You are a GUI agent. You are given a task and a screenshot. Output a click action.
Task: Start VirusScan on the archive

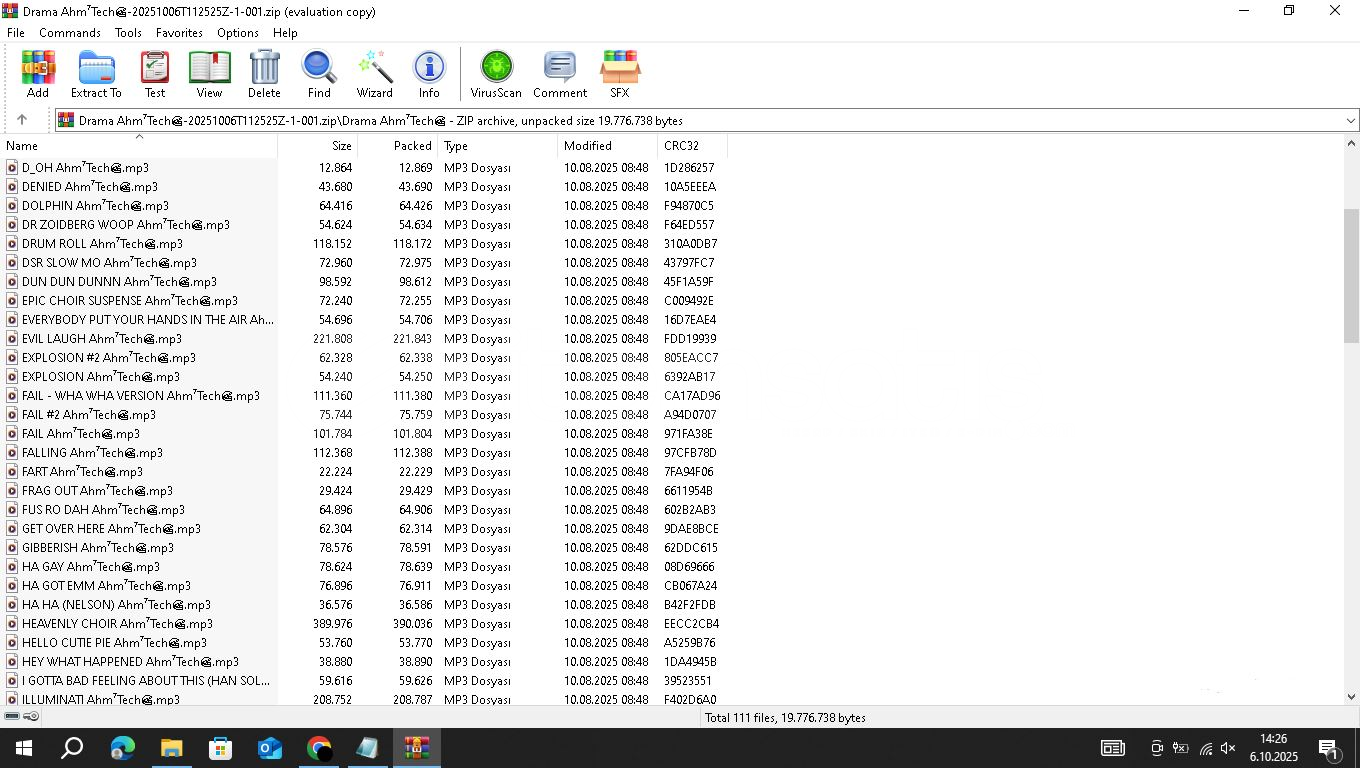[496, 74]
